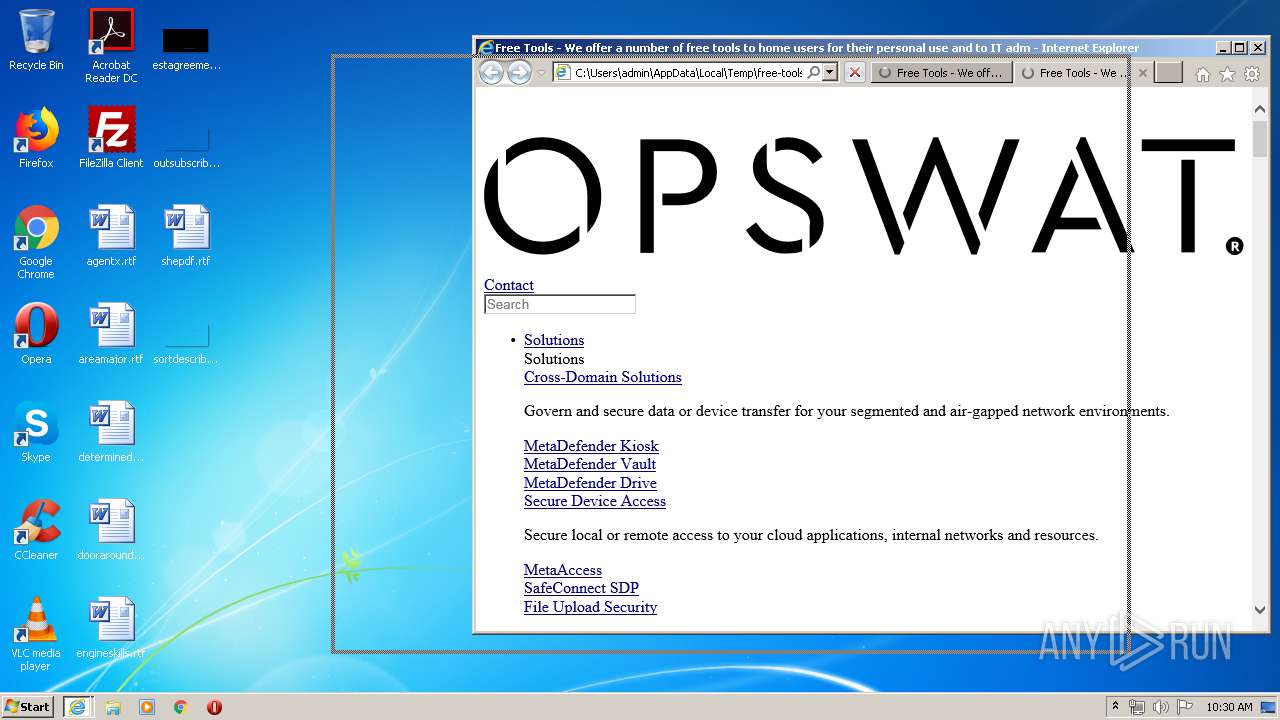This screenshot has width=1280, height=720.
Task: Open the Contact link
Action: pyautogui.click(x=509, y=285)
